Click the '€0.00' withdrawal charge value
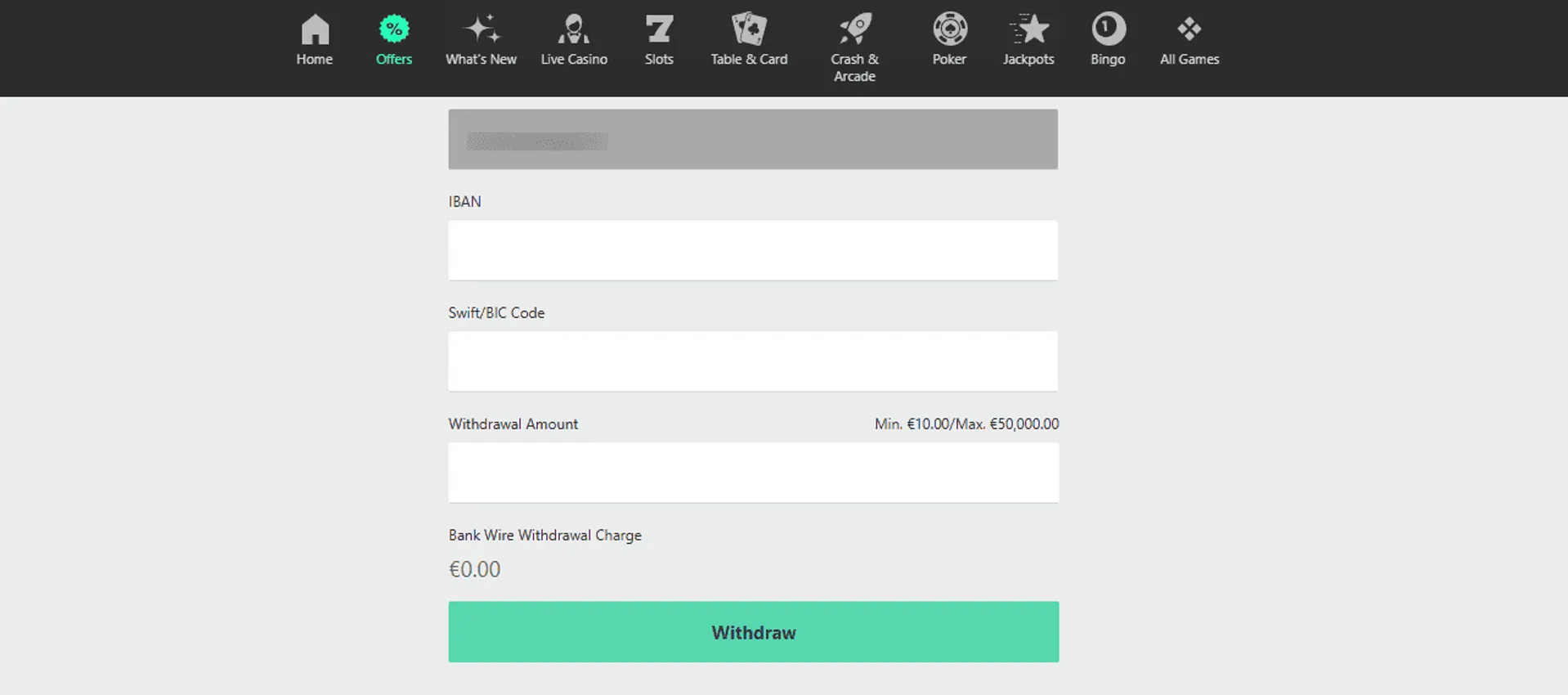The width and height of the screenshot is (1568, 695). click(474, 569)
